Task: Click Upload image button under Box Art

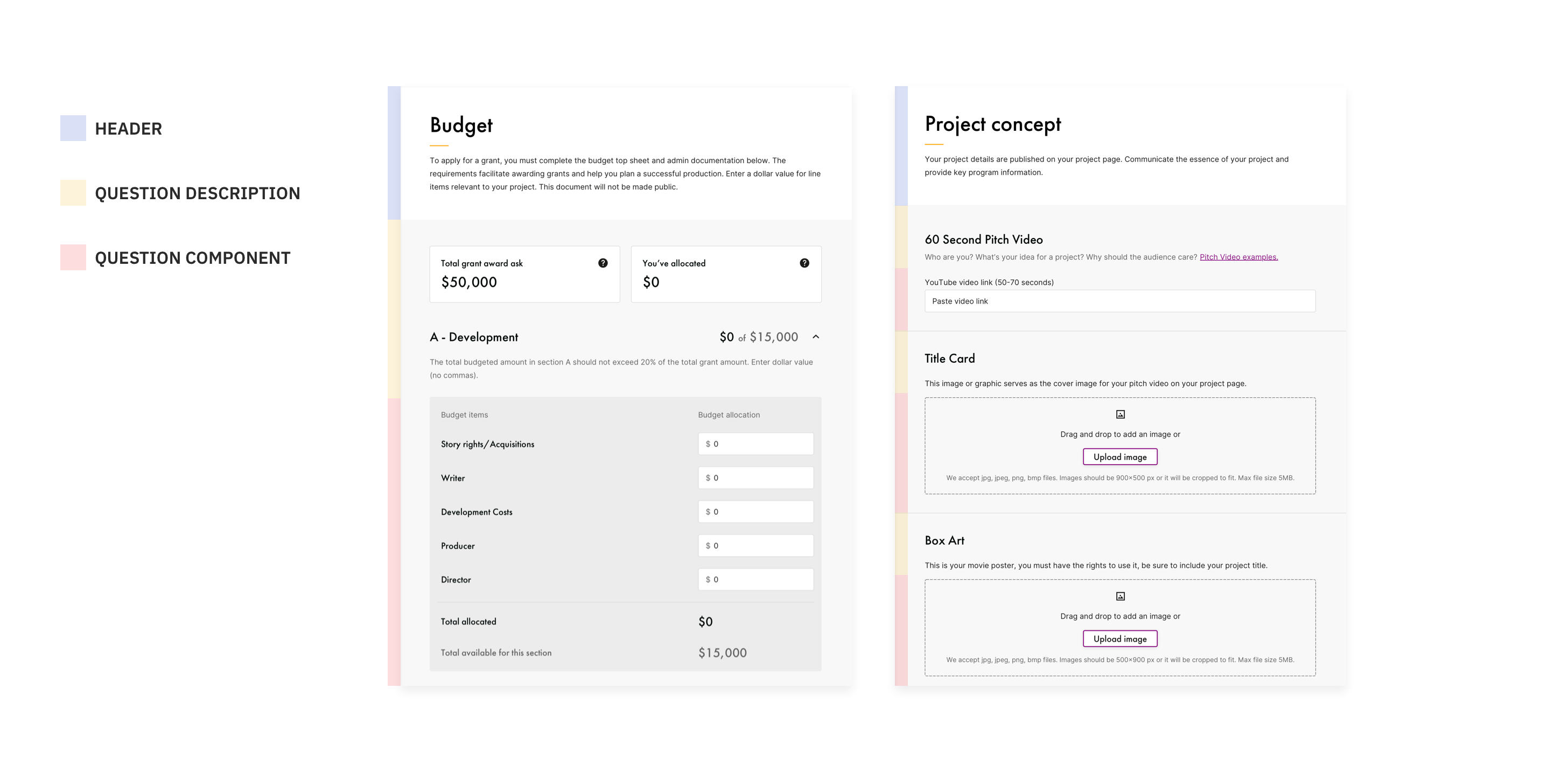Action: (x=1119, y=639)
